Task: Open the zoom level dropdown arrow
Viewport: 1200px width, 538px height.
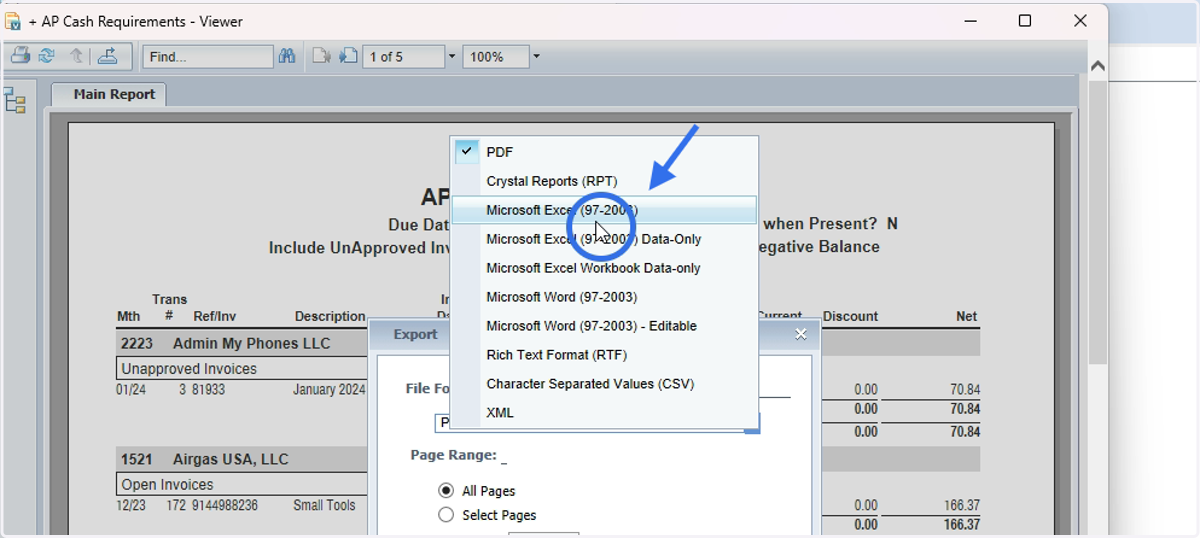Action: [536, 57]
